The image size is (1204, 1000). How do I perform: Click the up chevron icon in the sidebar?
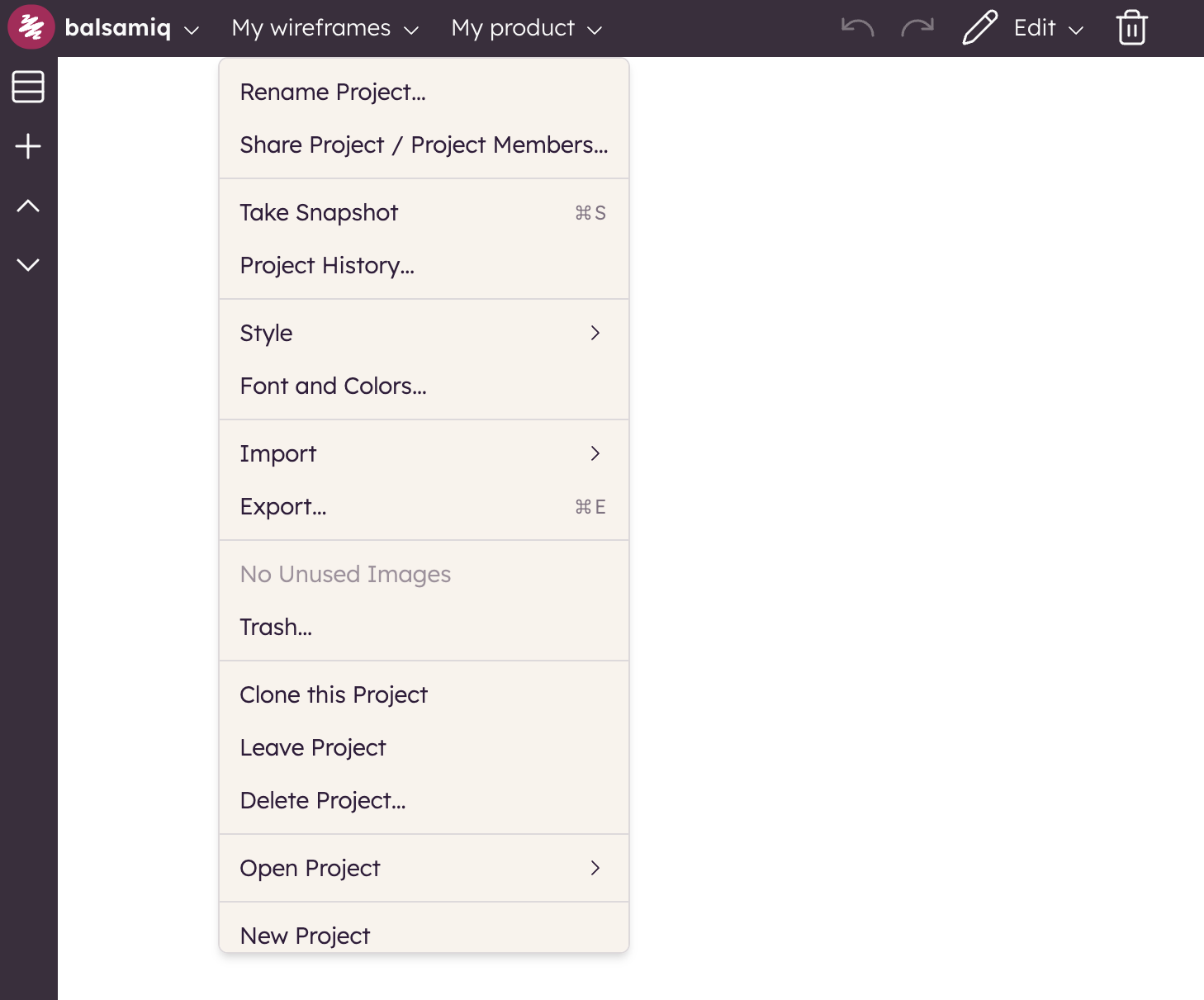pos(28,206)
